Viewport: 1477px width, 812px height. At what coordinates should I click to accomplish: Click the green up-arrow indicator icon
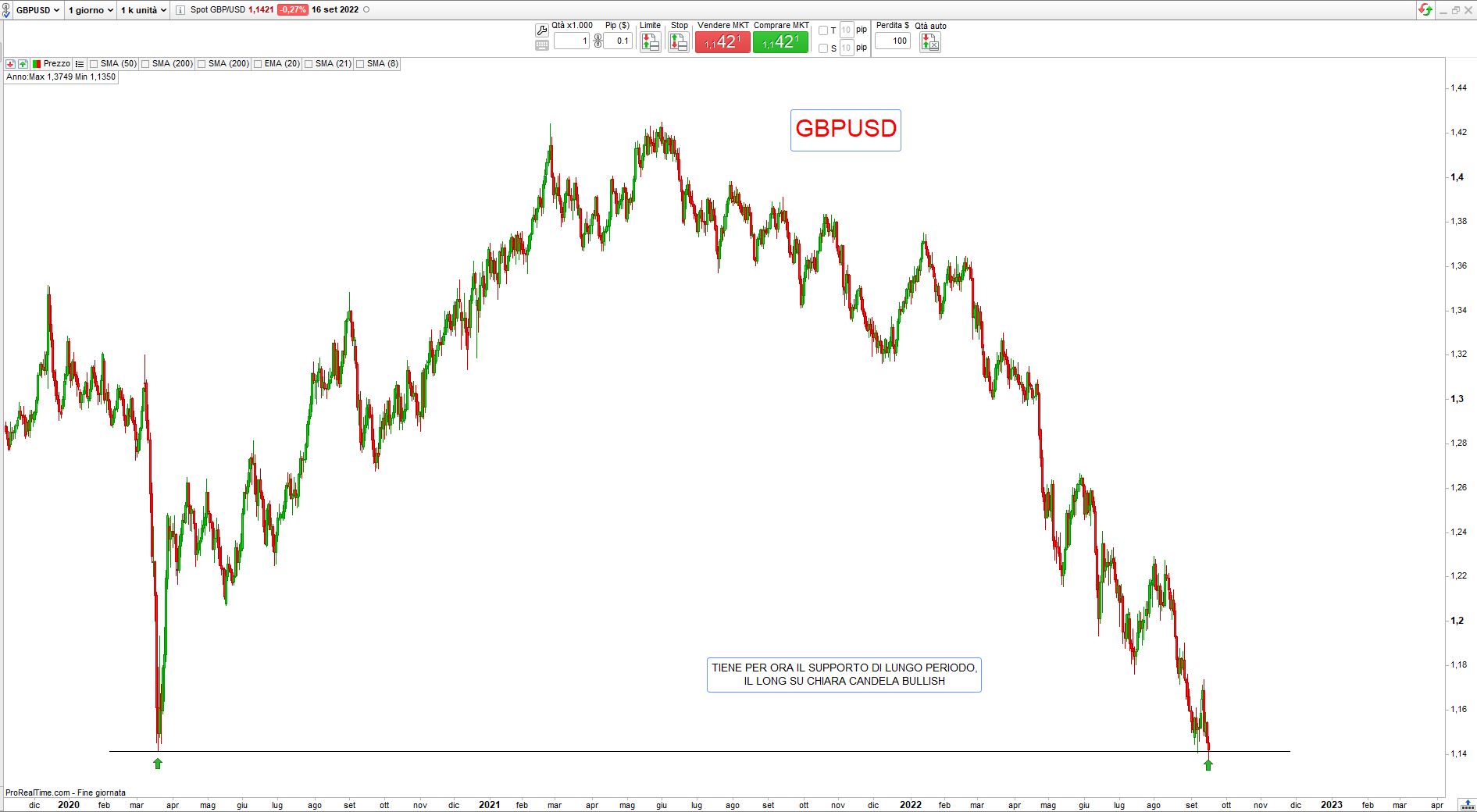(23, 64)
